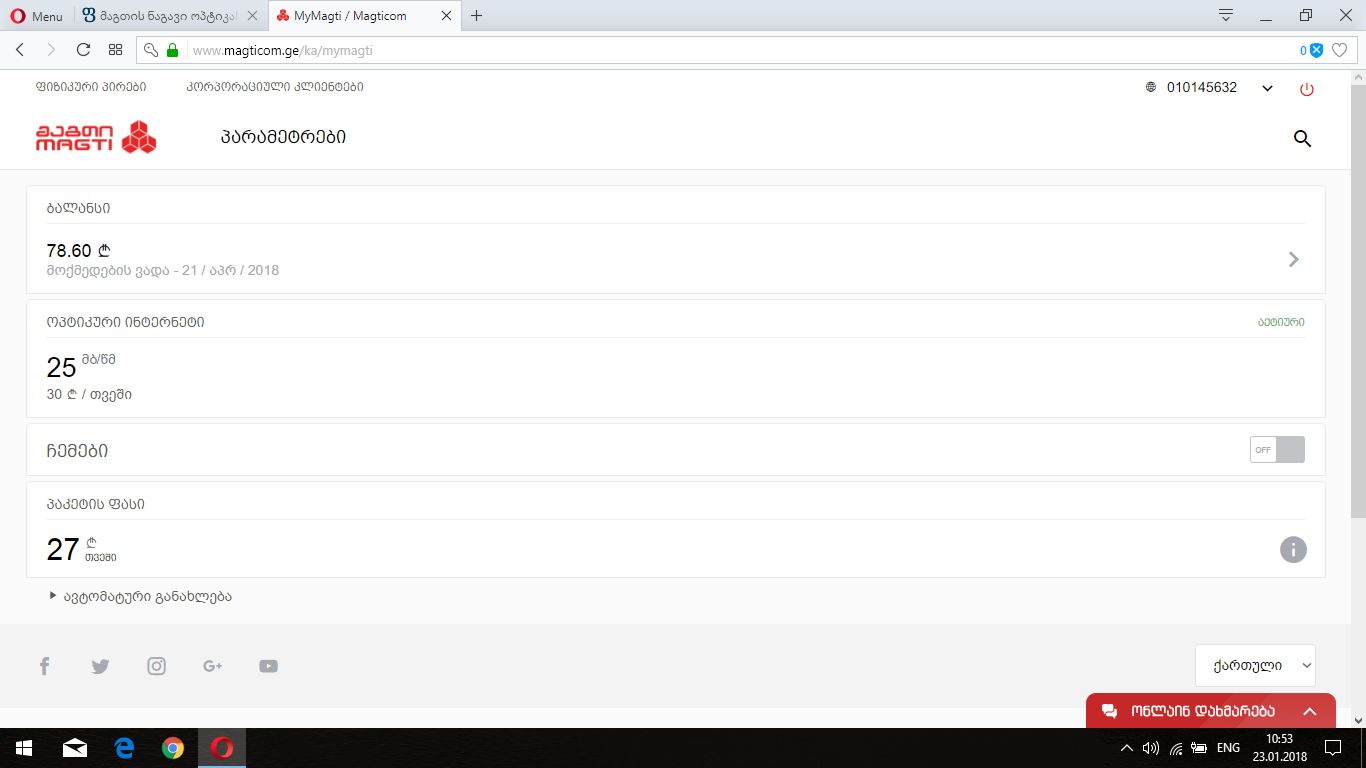Show hidden system tray icons

(1127, 748)
